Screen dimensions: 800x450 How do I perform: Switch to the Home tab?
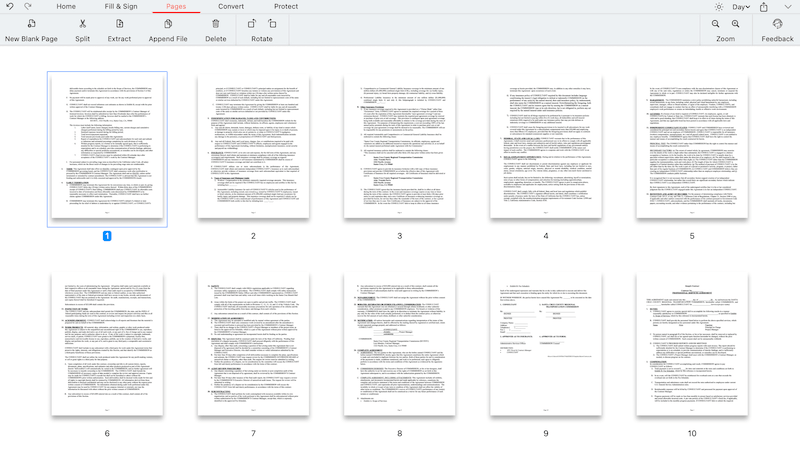point(66,6)
